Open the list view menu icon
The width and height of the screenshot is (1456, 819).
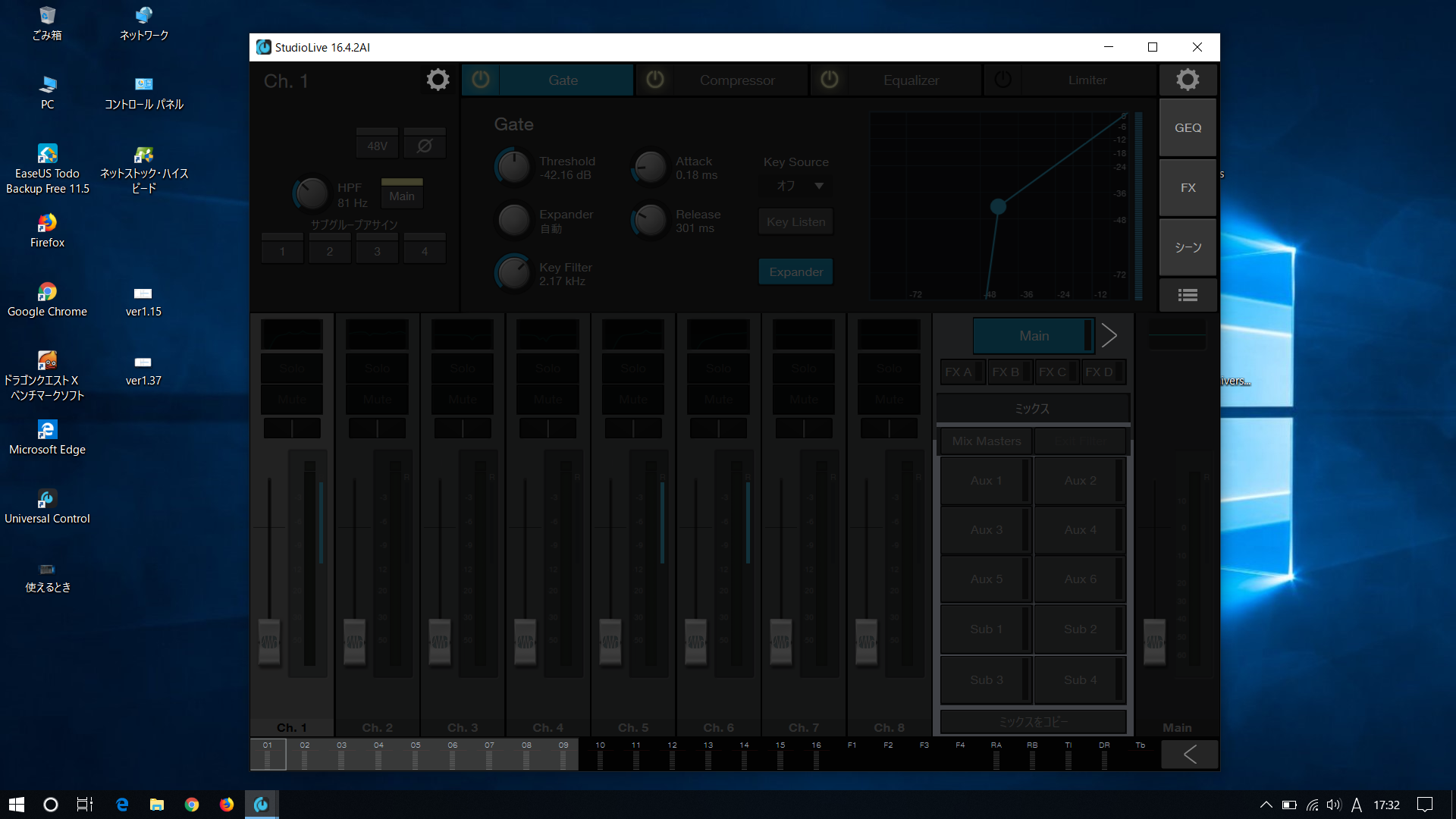(1188, 295)
